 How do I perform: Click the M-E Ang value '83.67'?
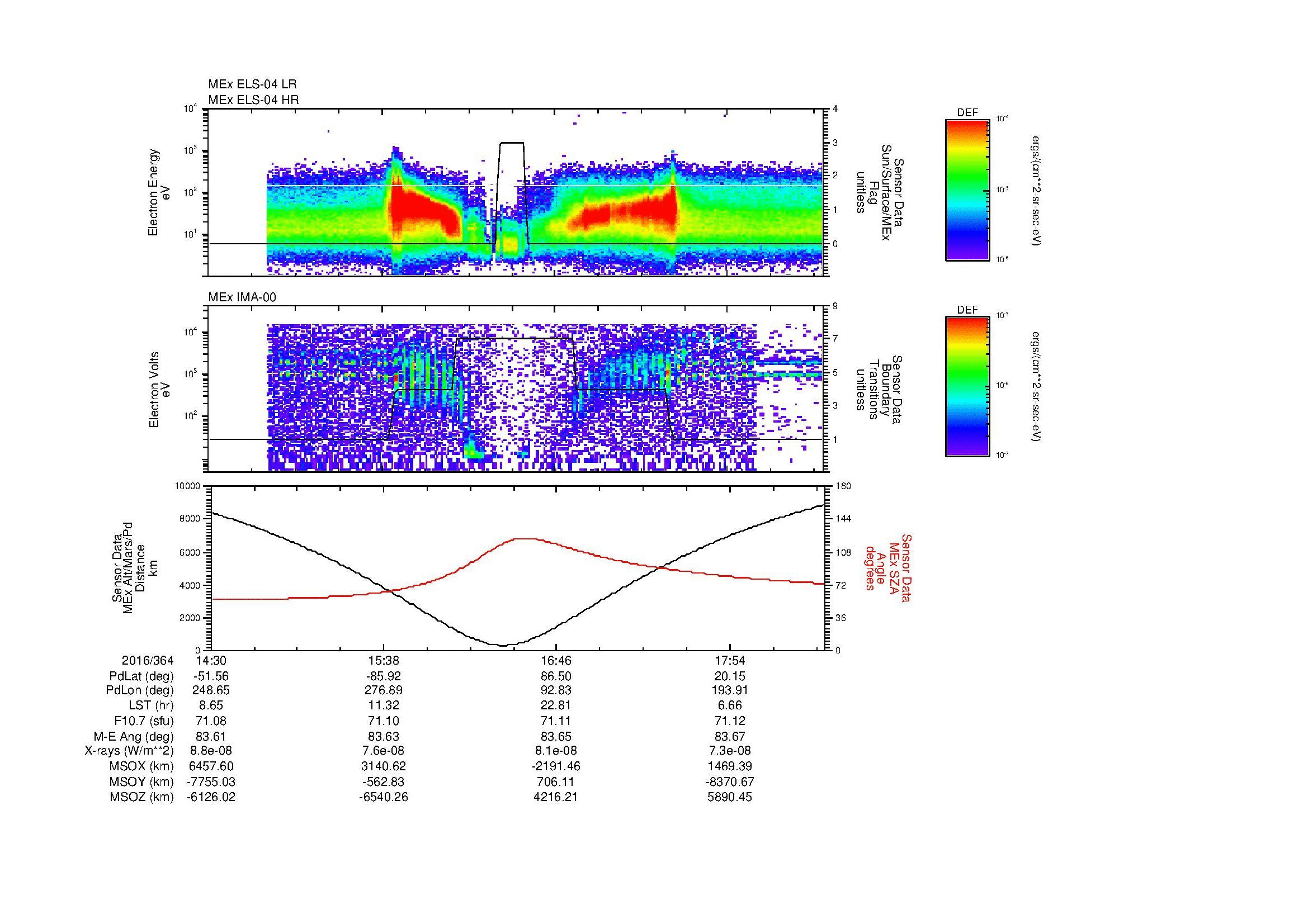pyautogui.click(x=730, y=736)
